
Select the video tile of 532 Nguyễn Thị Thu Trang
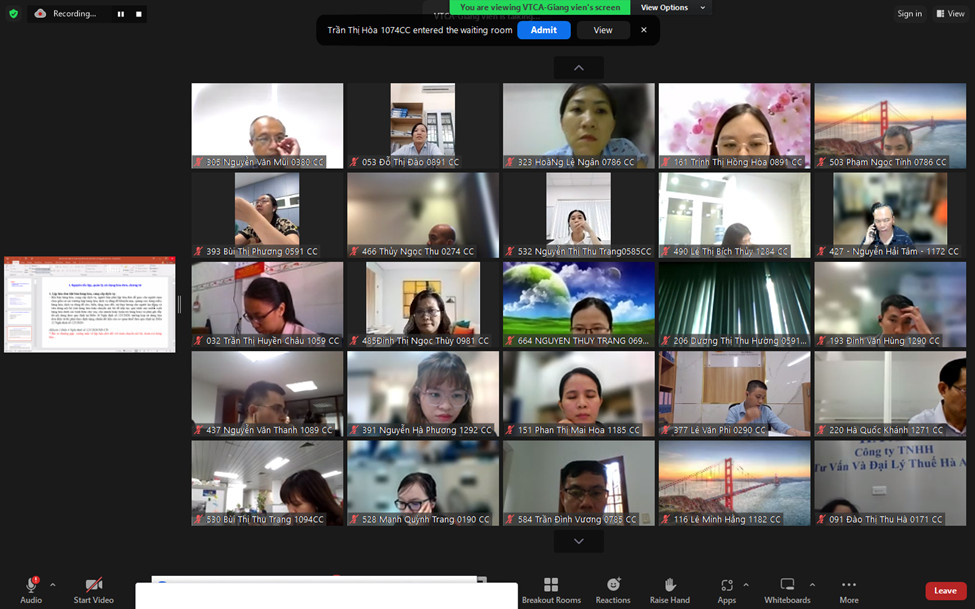coord(579,215)
